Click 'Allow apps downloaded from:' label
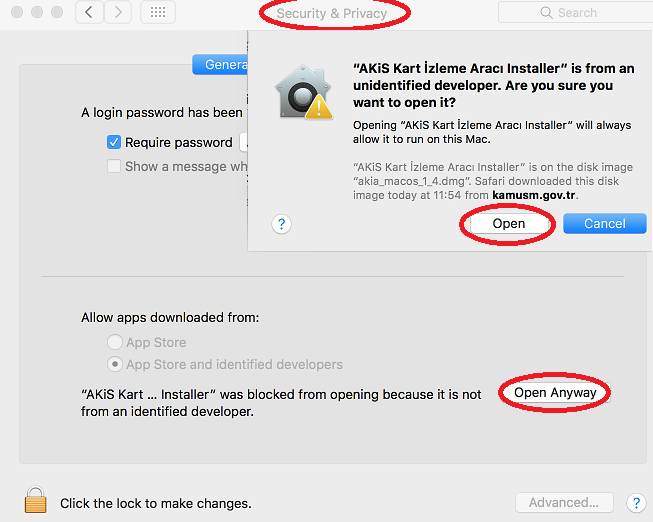The image size is (653, 522). 170,317
